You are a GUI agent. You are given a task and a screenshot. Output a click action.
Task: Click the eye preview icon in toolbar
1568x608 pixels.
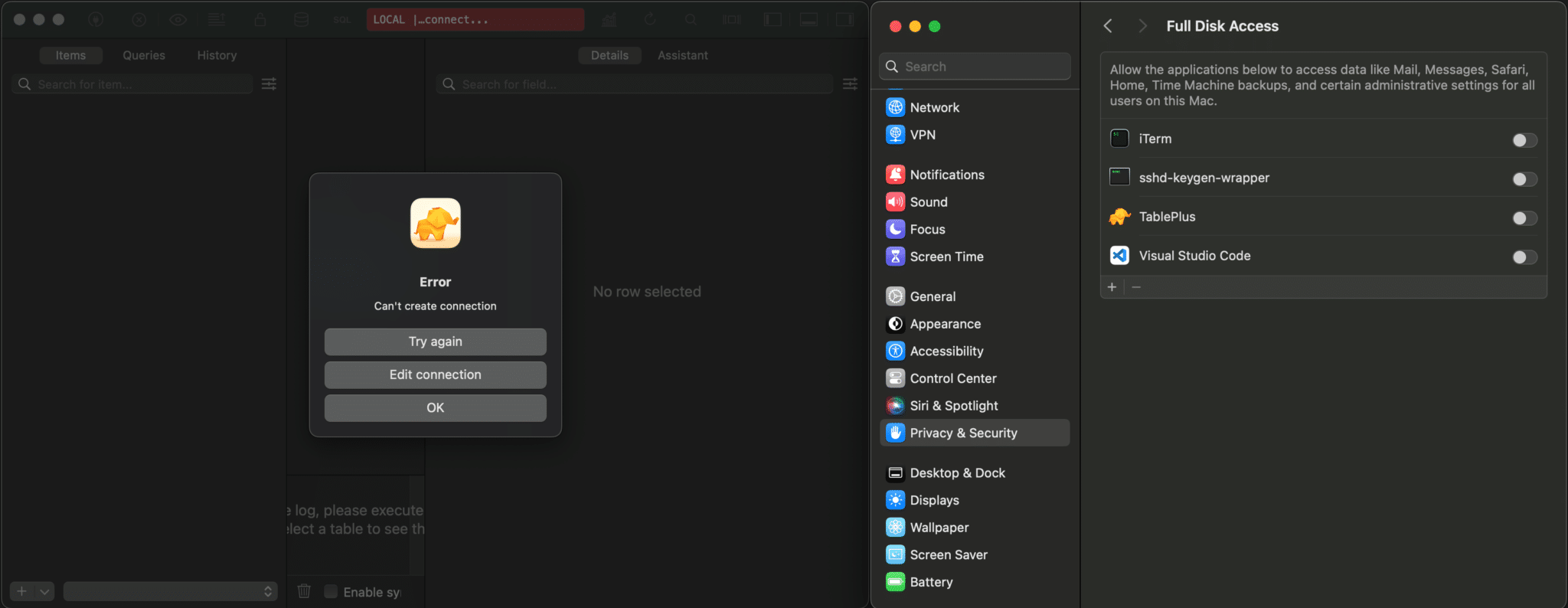pyautogui.click(x=178, y=20)
